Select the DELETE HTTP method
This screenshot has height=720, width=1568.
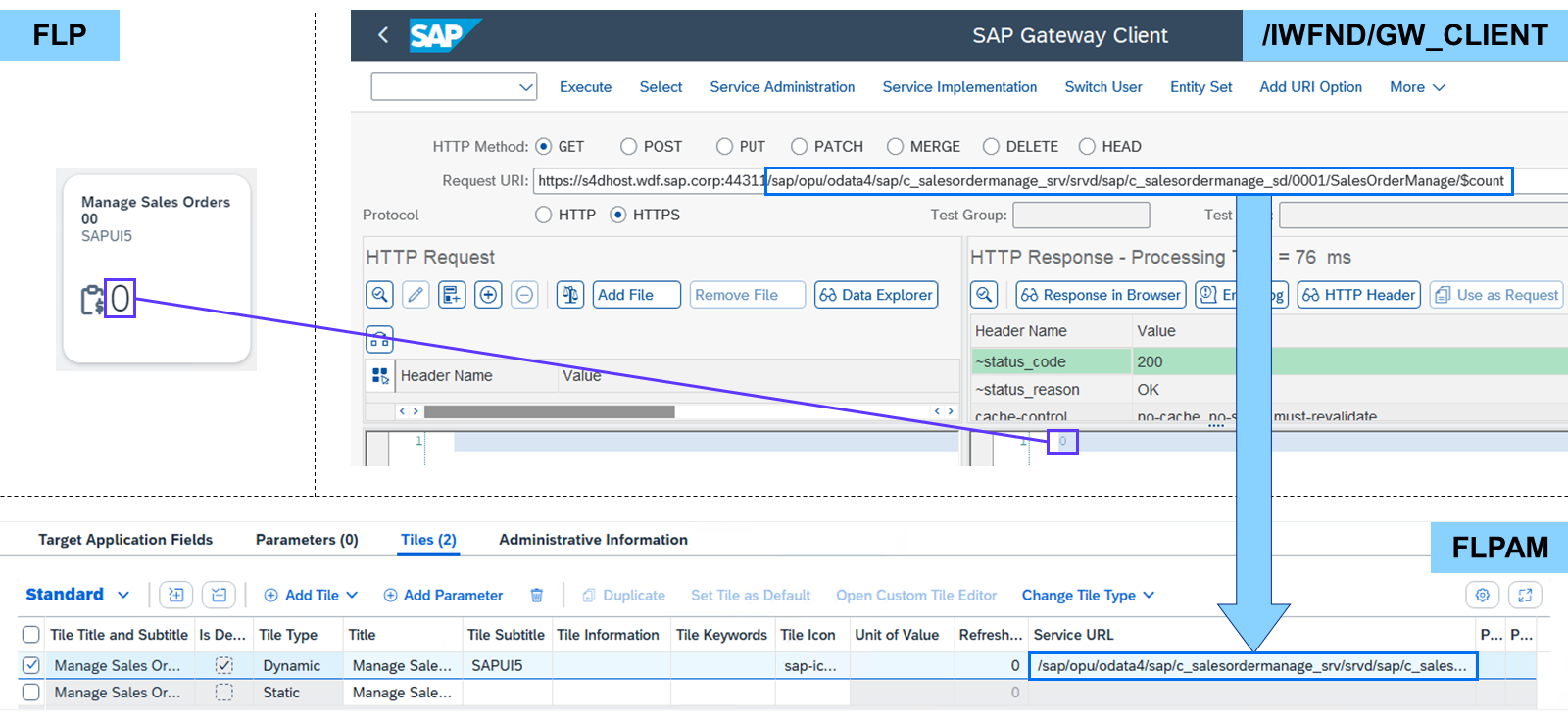point(992,146)
